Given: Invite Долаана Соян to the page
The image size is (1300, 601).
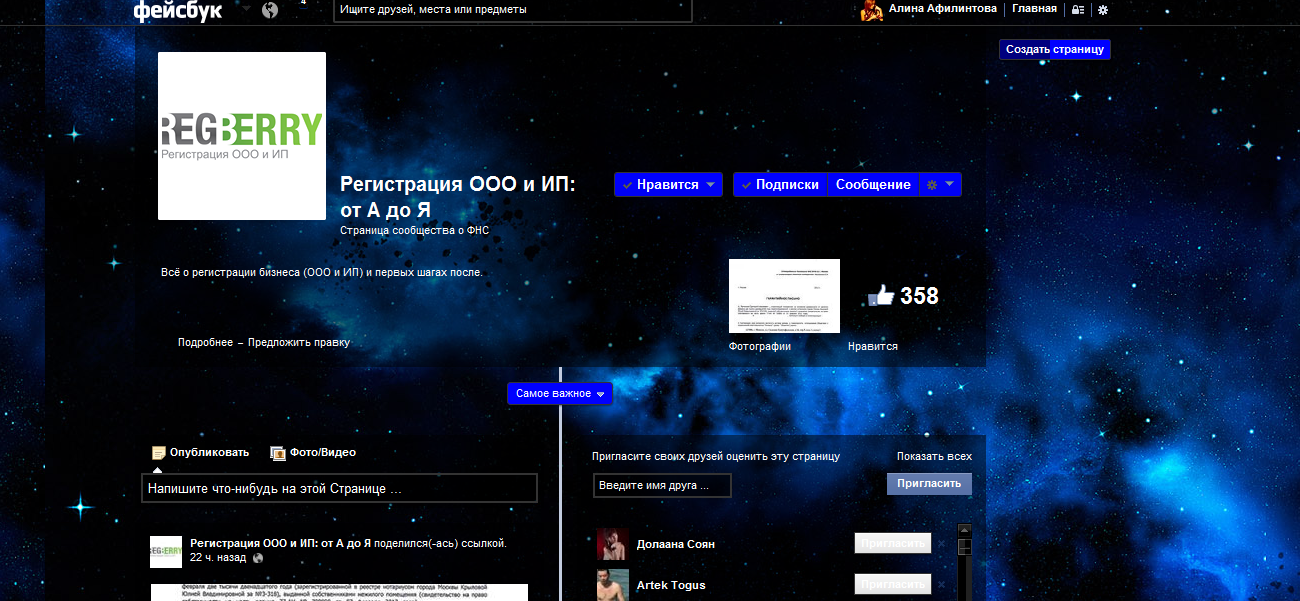Looking at the screenshot, I should tap(893, 544).
